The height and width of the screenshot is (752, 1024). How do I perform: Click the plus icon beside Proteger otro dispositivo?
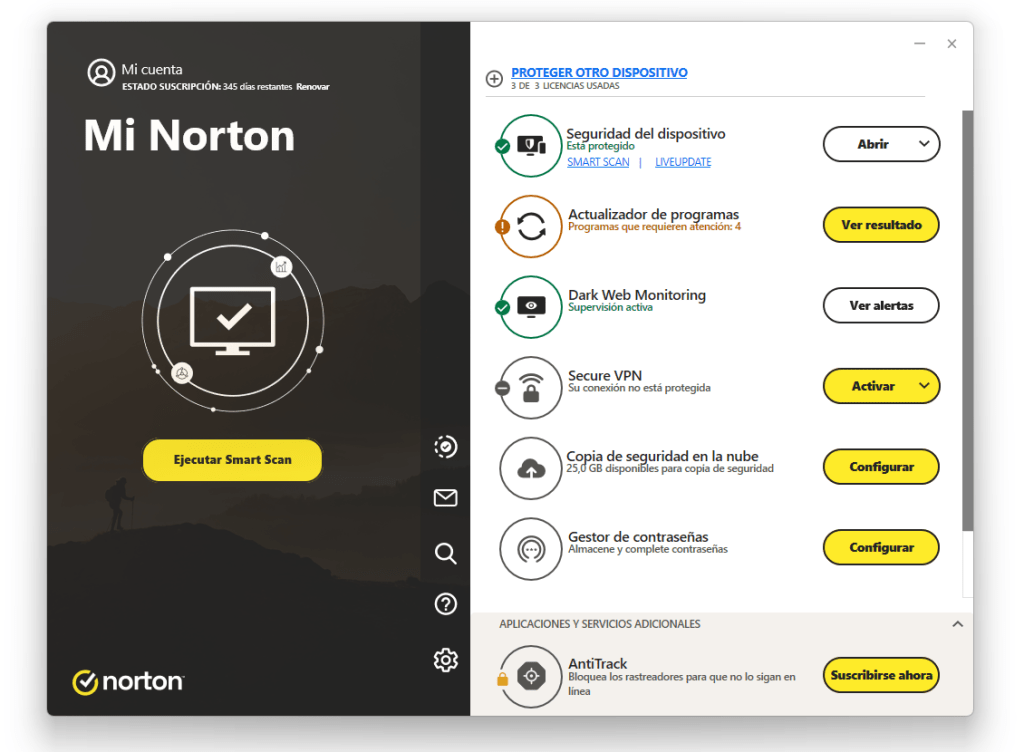[x=494, y=78]
